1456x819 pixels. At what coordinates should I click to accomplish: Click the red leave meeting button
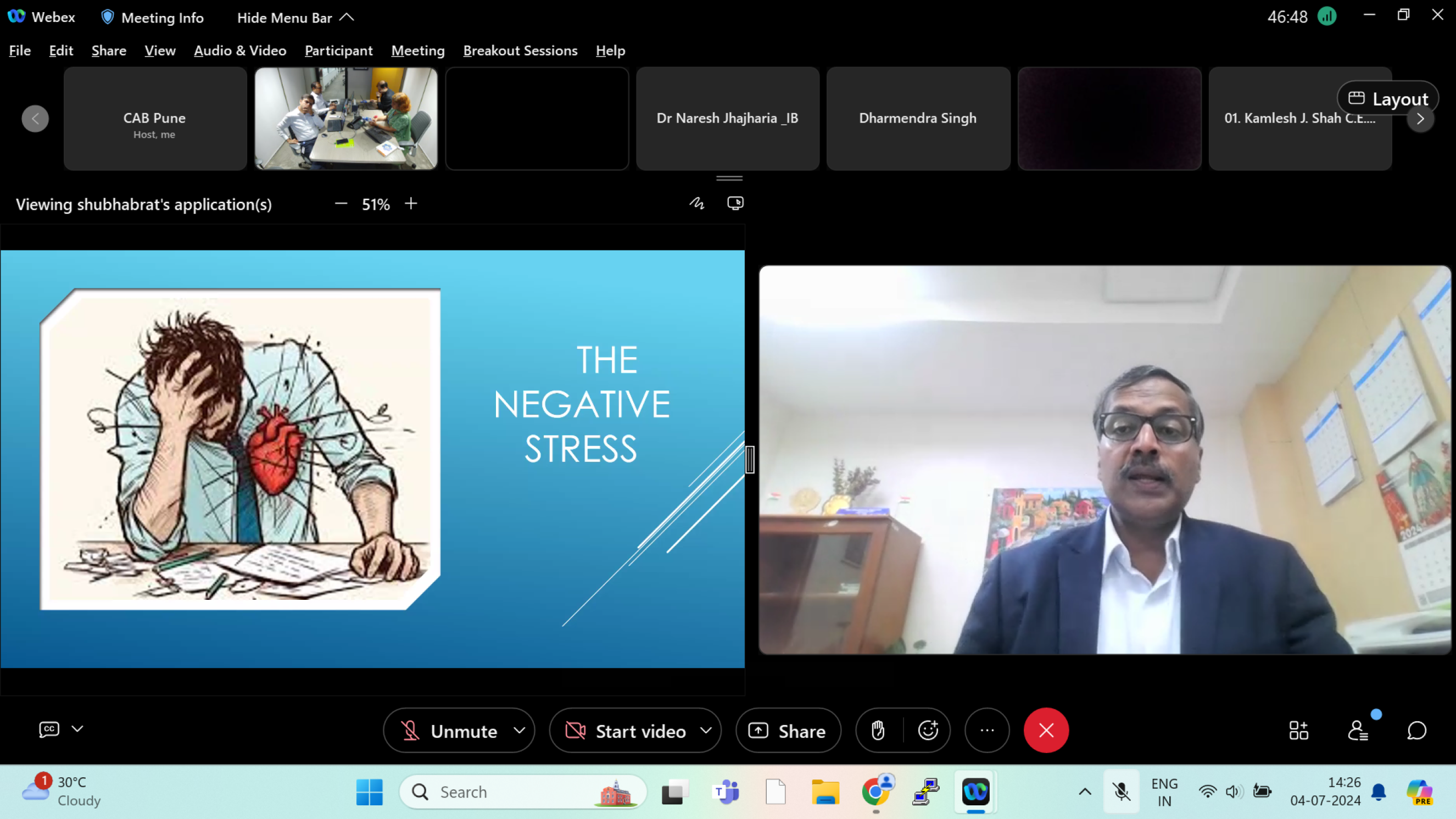(x=1046, y=730)
